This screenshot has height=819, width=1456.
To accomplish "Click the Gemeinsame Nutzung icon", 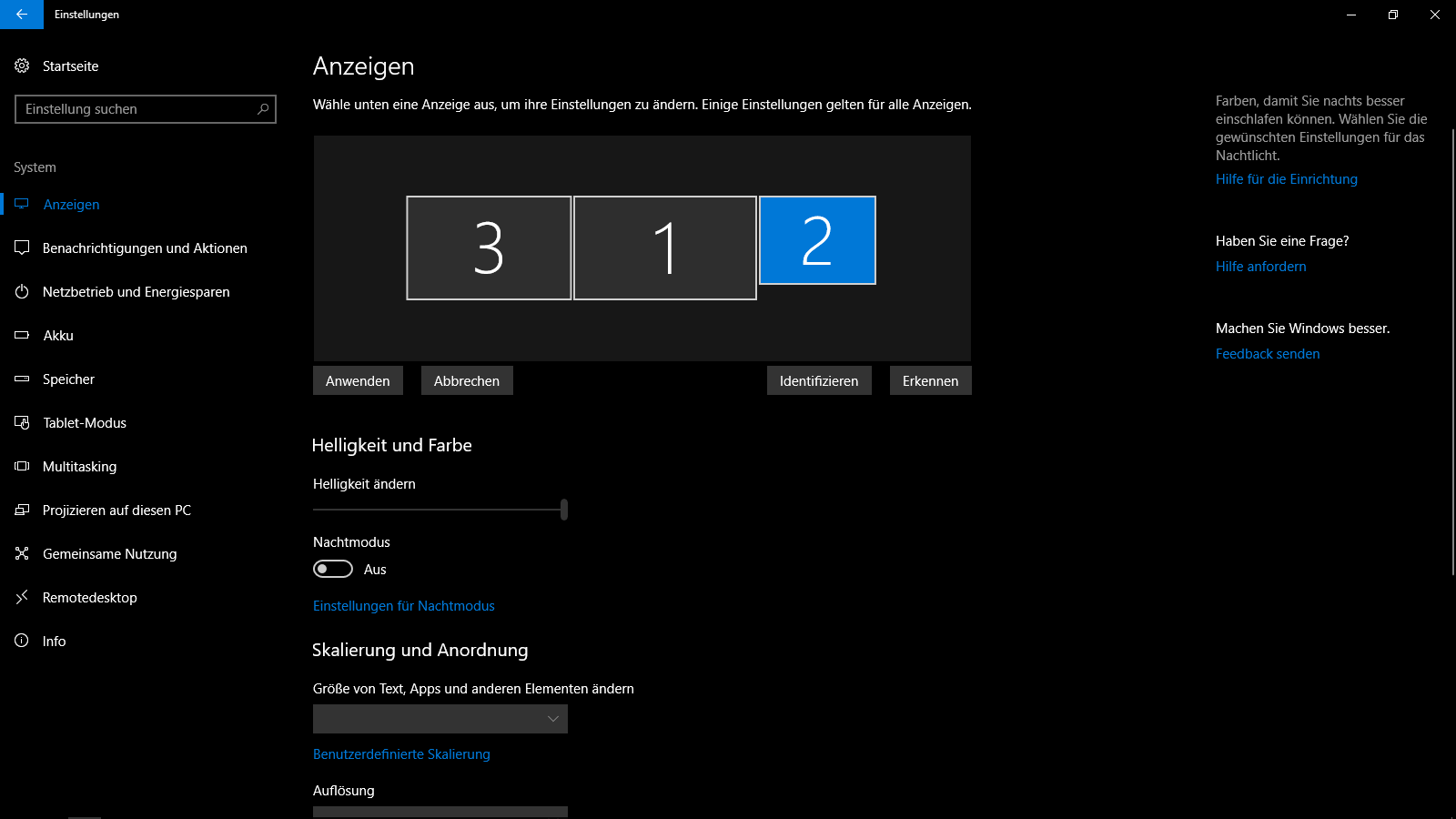I will coord(22,553).
